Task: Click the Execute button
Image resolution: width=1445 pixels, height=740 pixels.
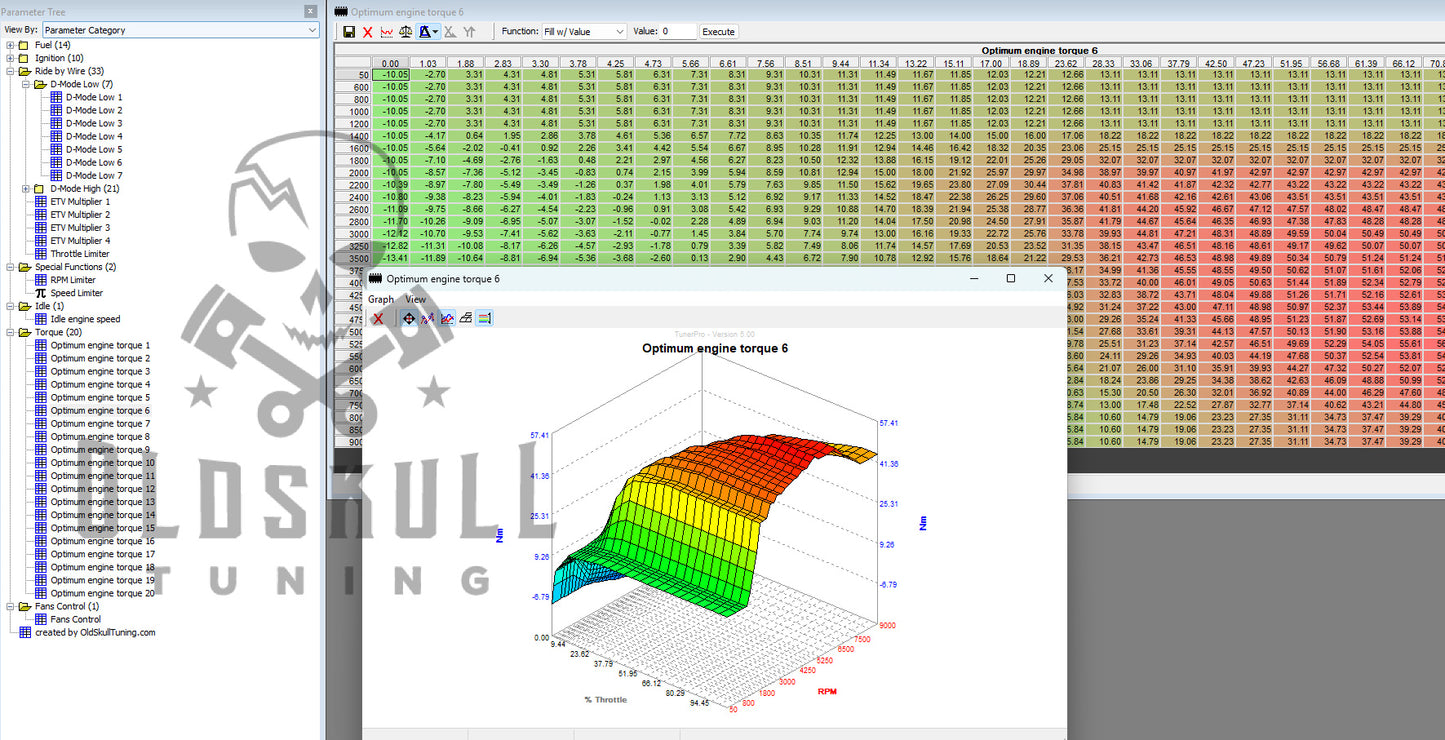Action: pos(718,32)
